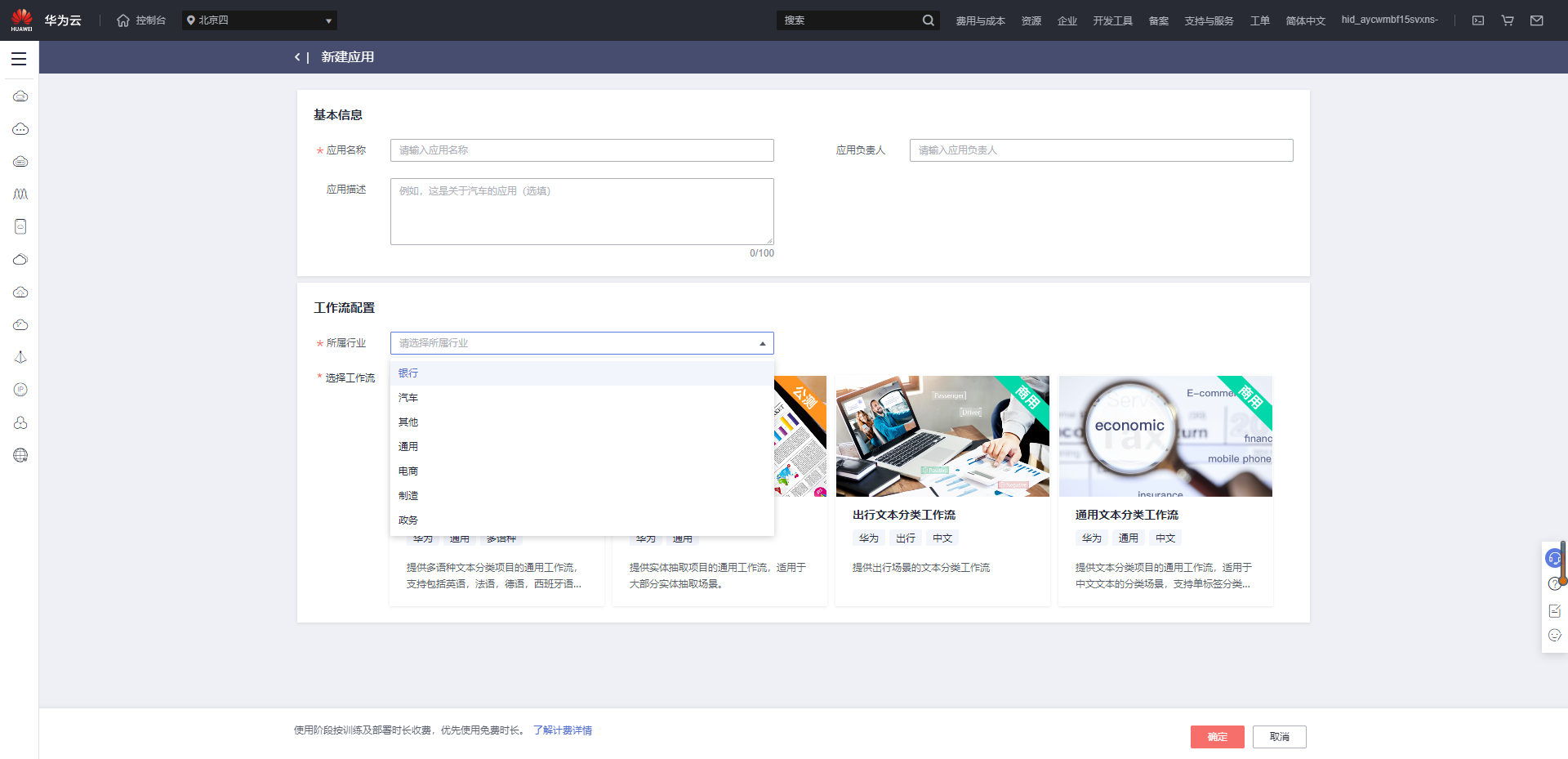Image resolution: width=1568 pixels, height=759 pixels.
Task: Collapse the 所属行业 dropdown arrow
Action: tap(761, 342)
